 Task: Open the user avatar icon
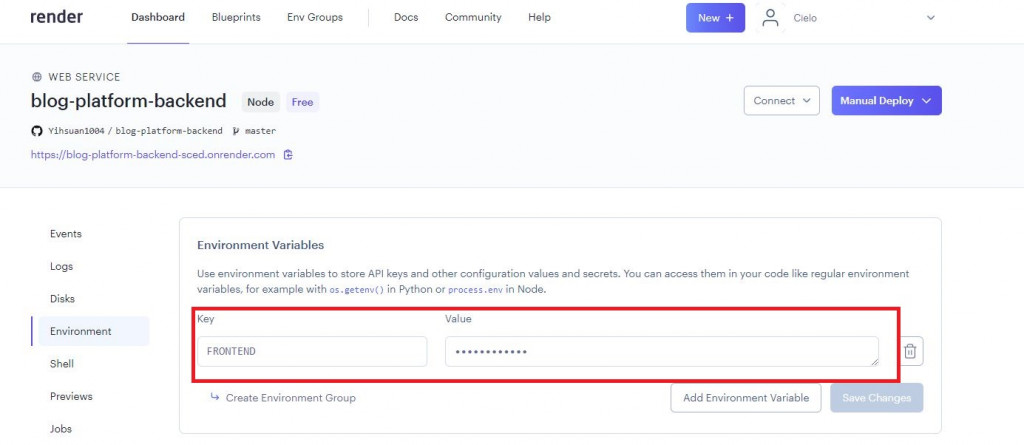coord(771,18)
